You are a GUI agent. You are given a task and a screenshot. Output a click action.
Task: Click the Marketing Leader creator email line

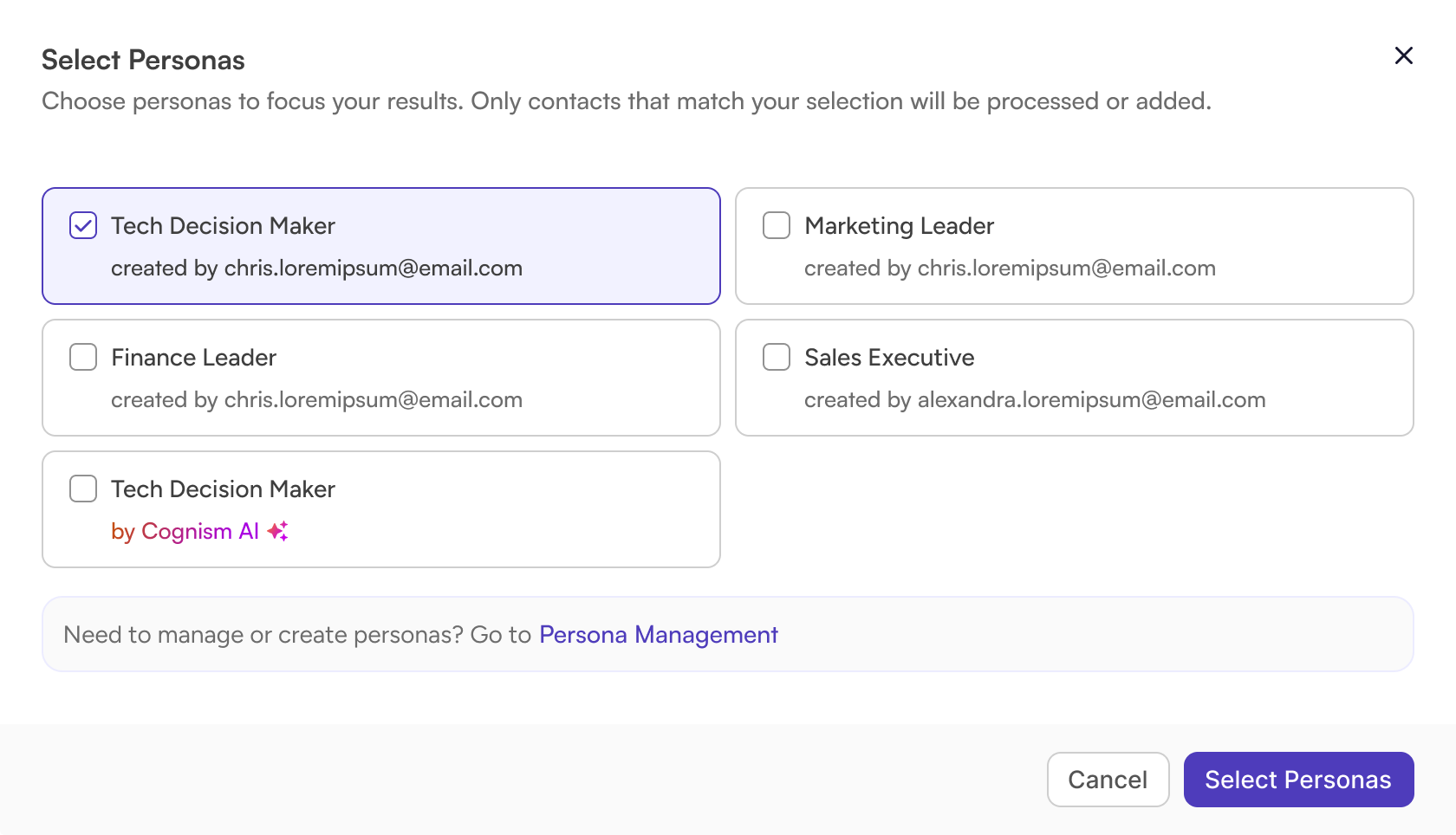click(x=1010, y=269)
